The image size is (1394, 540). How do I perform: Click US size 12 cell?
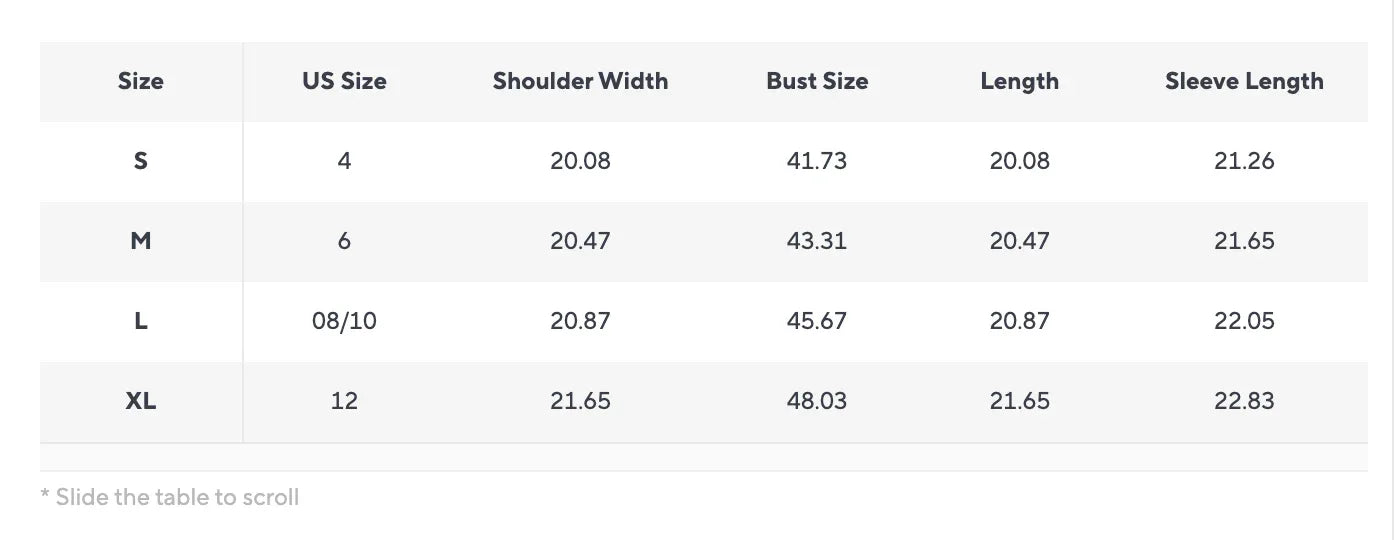pos(344,401)
